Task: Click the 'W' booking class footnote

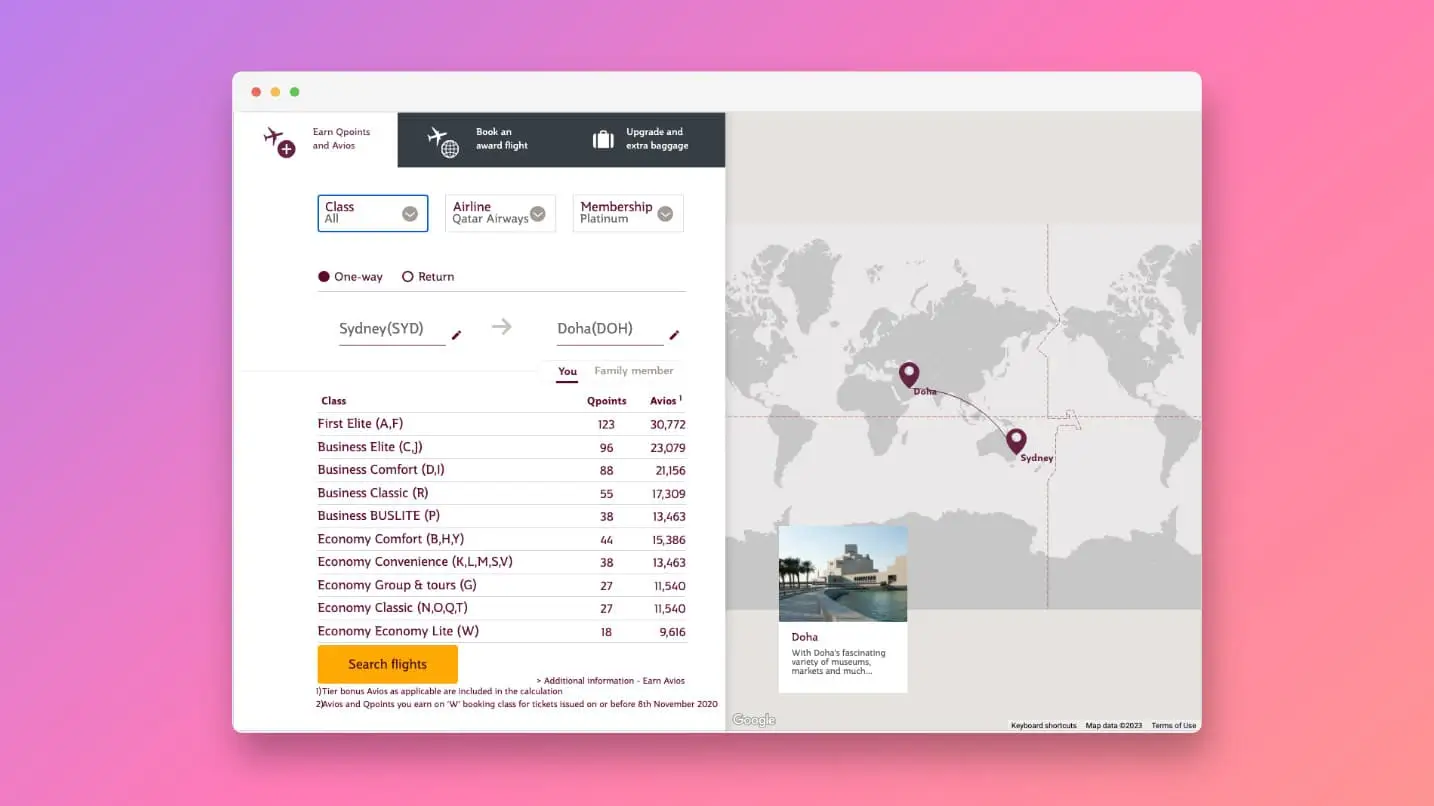Action: coord(517,704)
